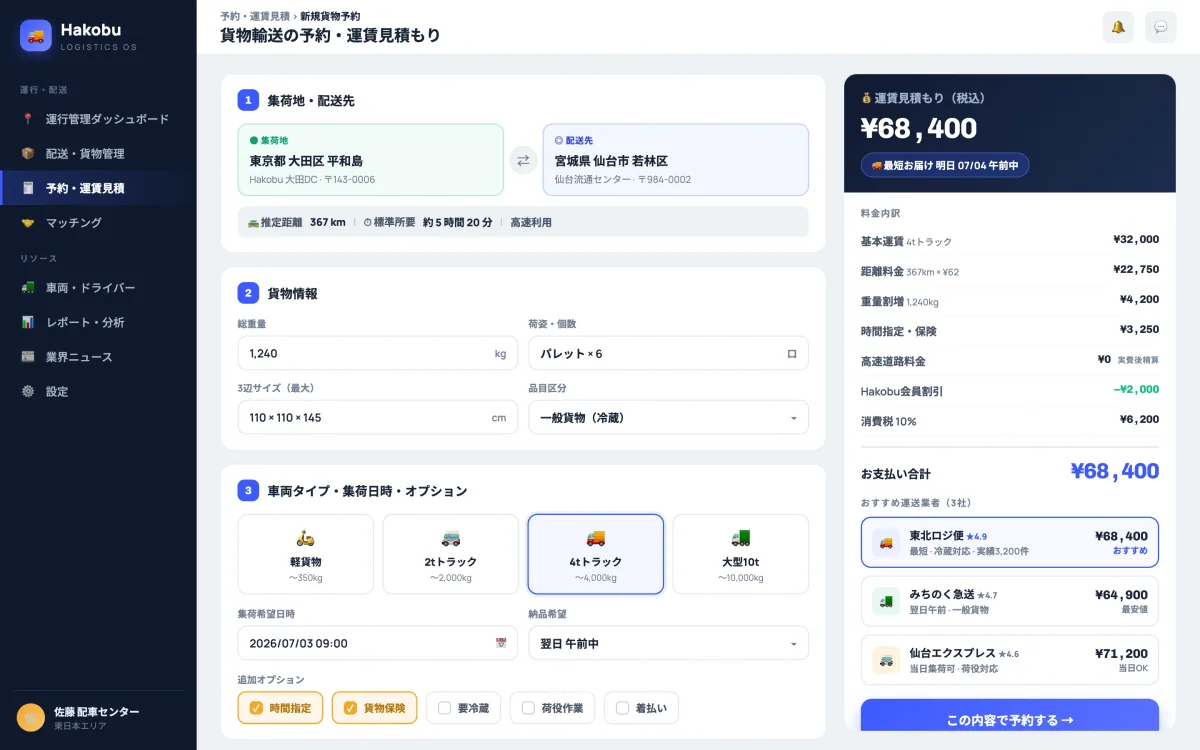1200x750 pixels.
Task: Open the chat messages icon
Action: click(x=1161, y=27)
